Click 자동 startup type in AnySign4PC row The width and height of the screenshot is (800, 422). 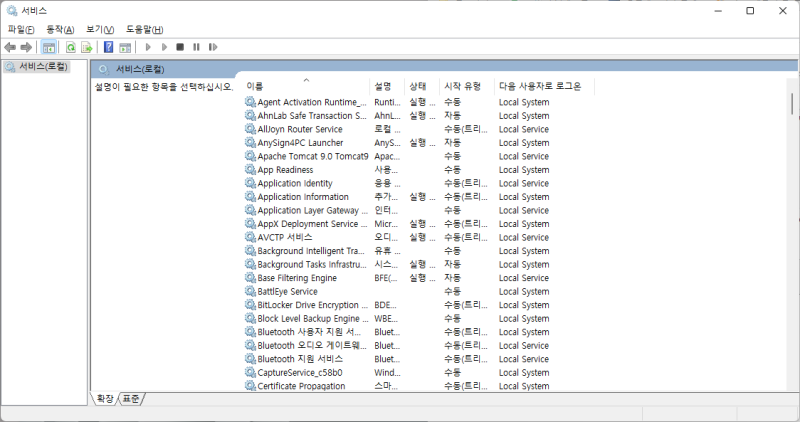453,142
